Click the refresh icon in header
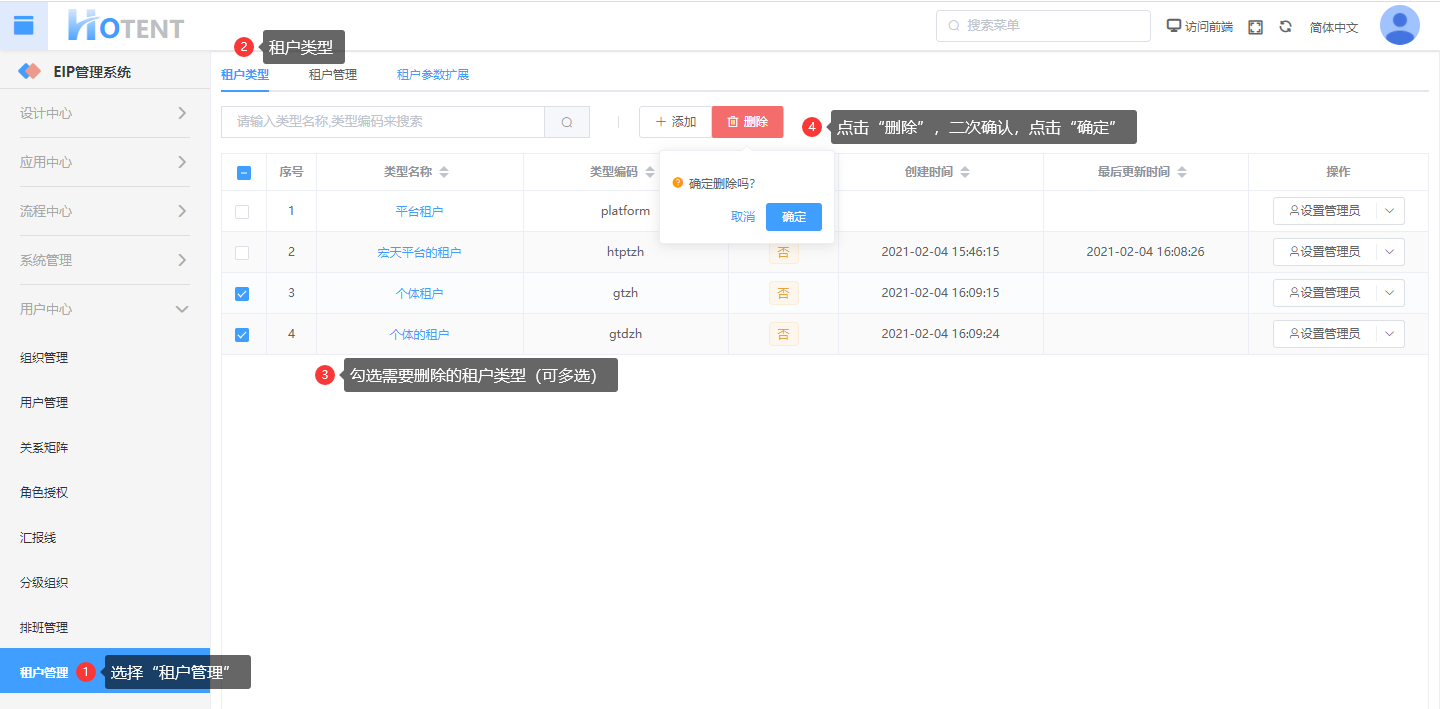This screenshot has width=1440, height=709. [x=1286, y=27]
